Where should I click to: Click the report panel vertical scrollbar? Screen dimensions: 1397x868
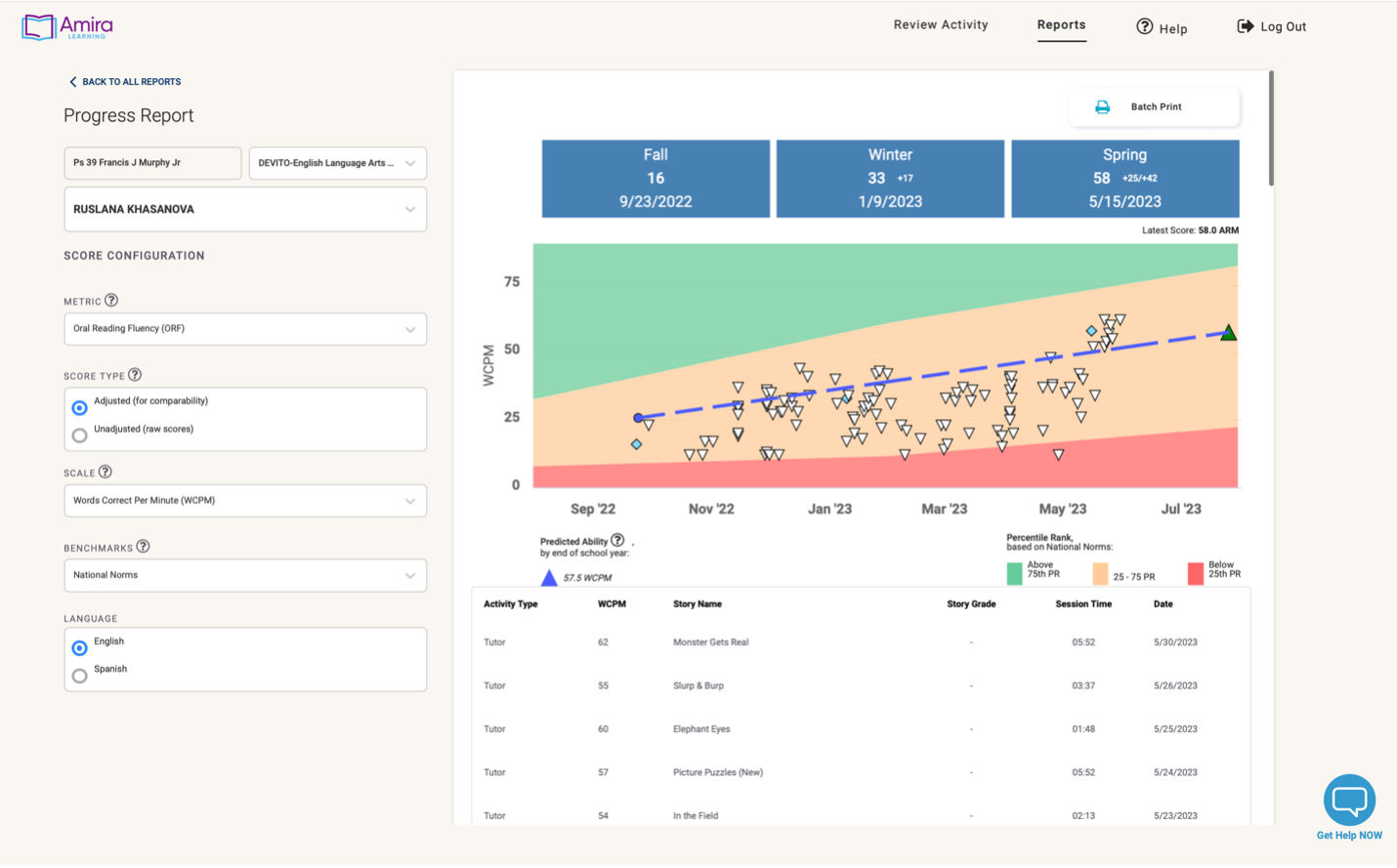pyautogui.click(x=1271, y=128)
